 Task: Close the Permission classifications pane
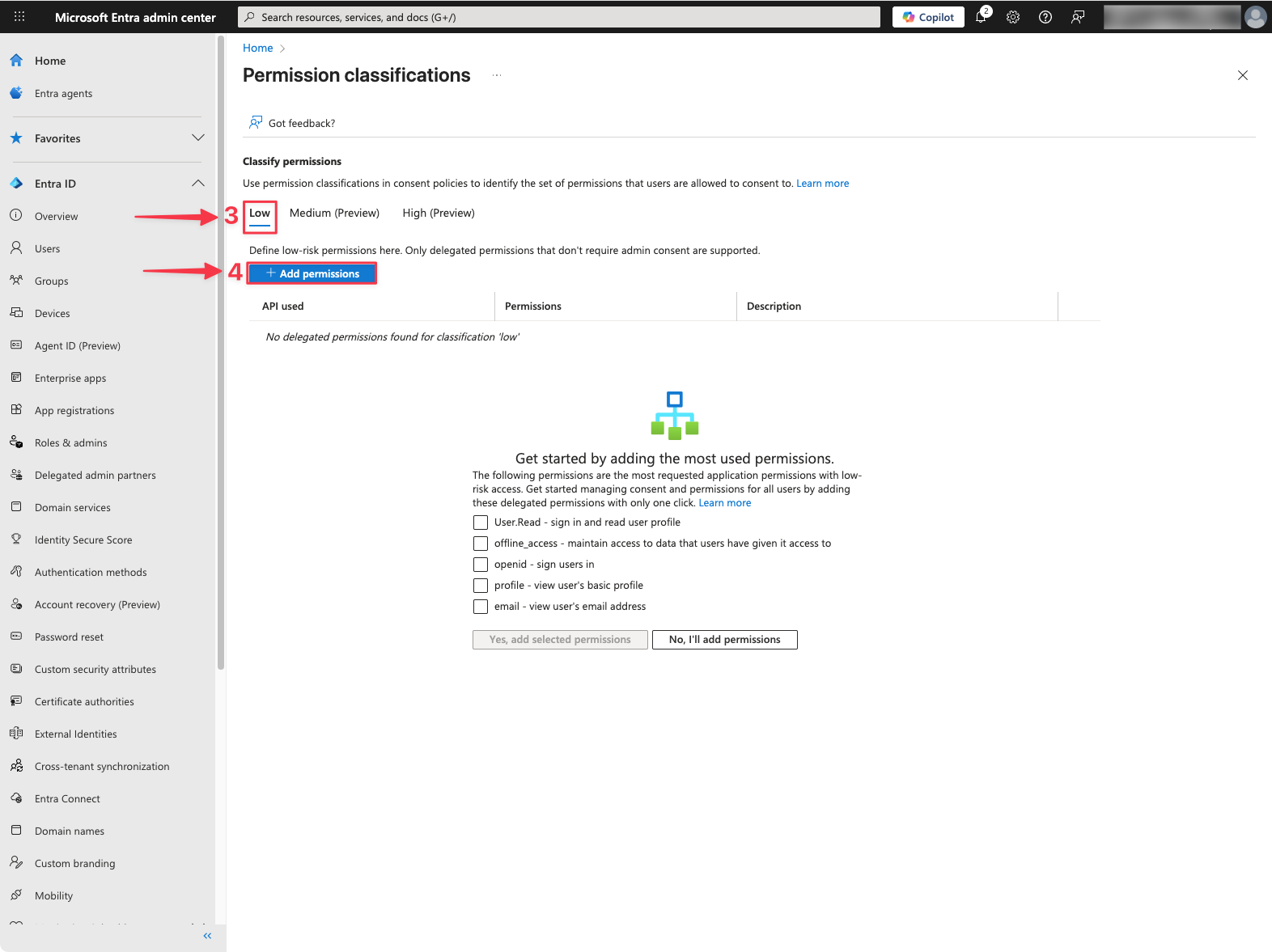(x=1243, y=75)
